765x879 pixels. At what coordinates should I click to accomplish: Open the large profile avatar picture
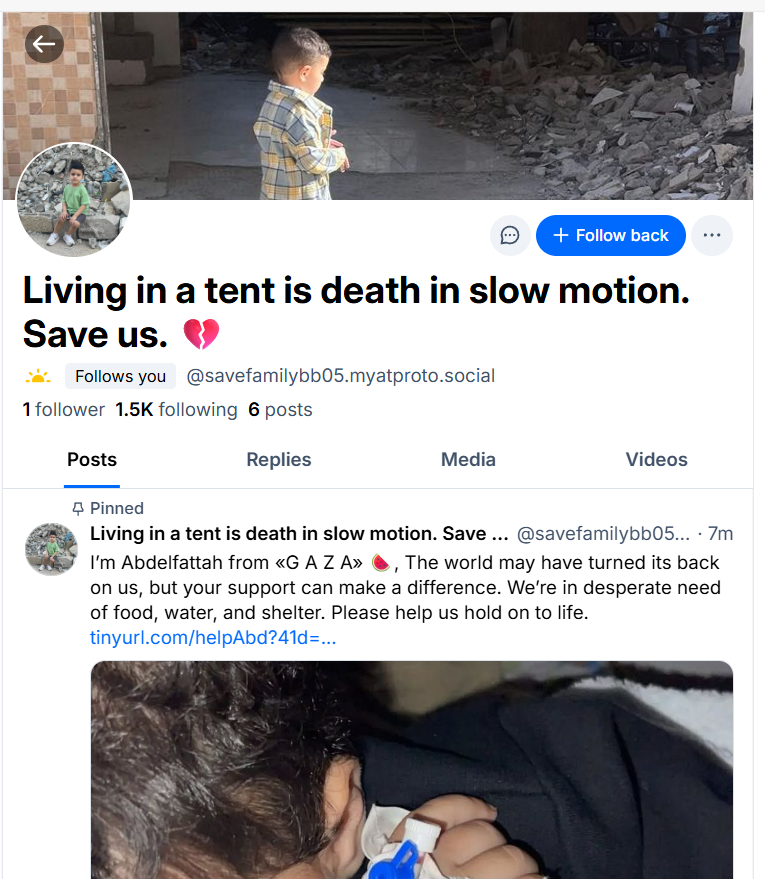tap(74, 200)
